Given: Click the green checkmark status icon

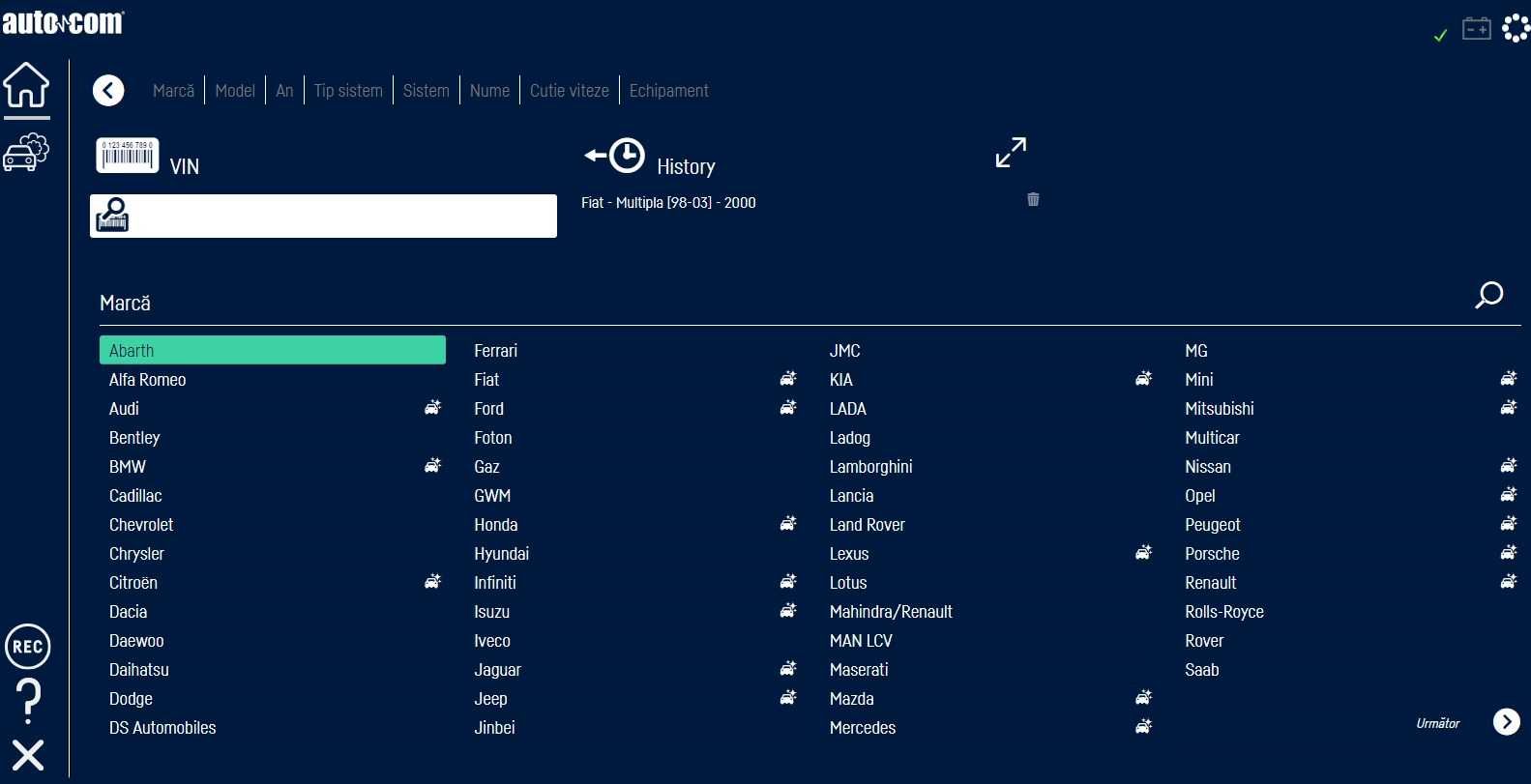Looking at the screenshot, I should (1440, 35).
